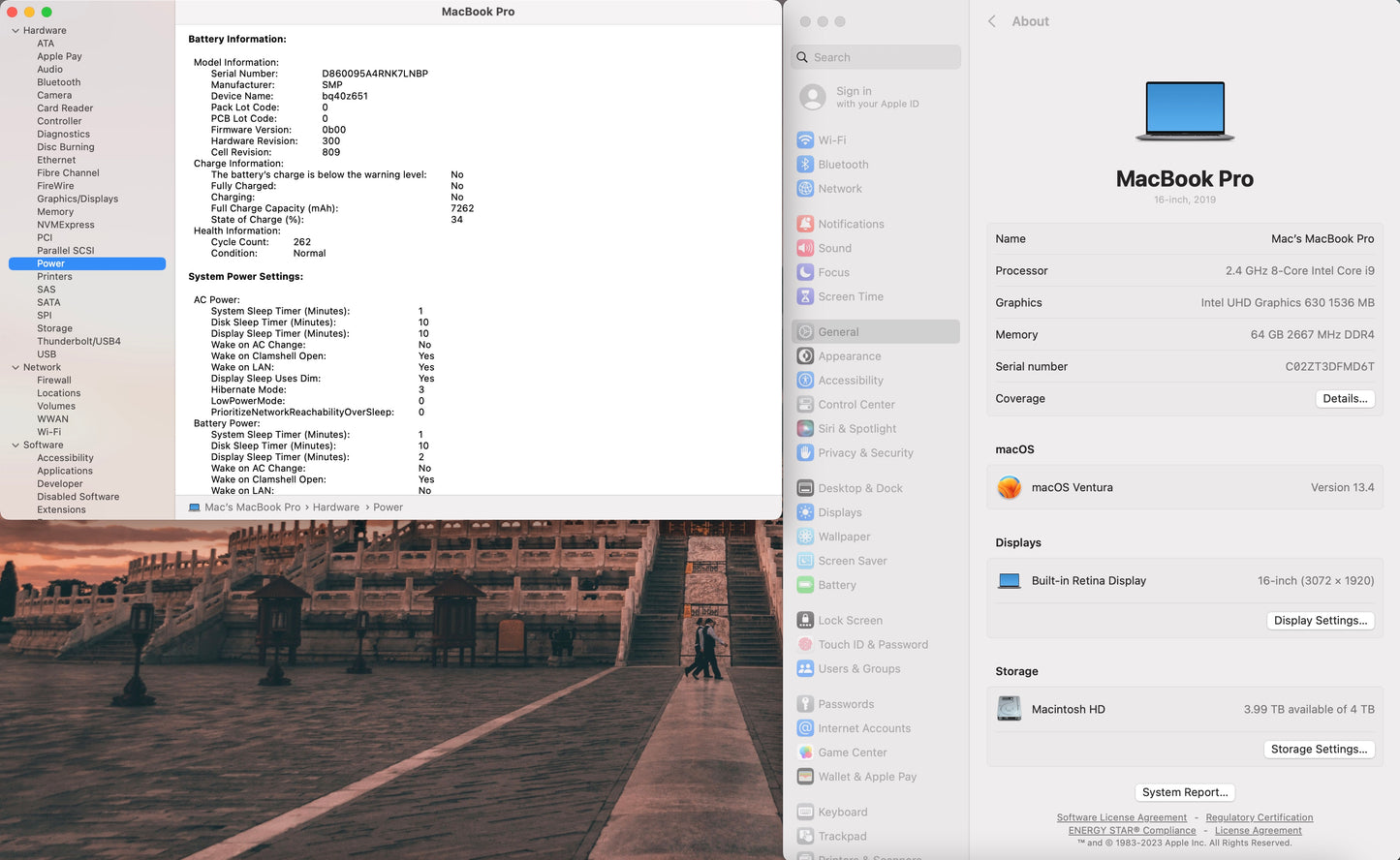
Task: Click Sign in with your Apple ID
Action: [876, 97]
